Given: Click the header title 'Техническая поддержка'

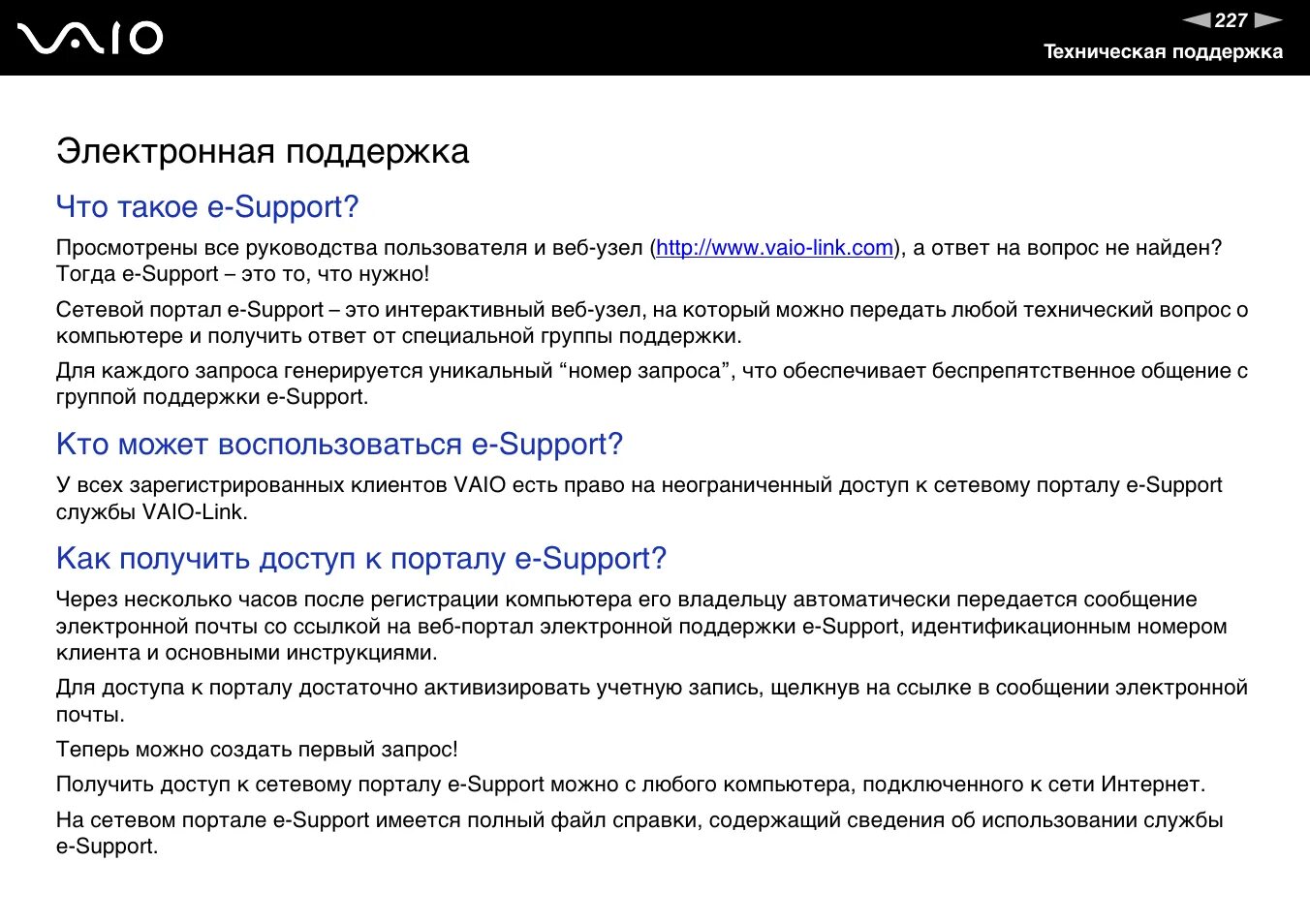Looking at the screenshot, I should tap(1163, 52).
